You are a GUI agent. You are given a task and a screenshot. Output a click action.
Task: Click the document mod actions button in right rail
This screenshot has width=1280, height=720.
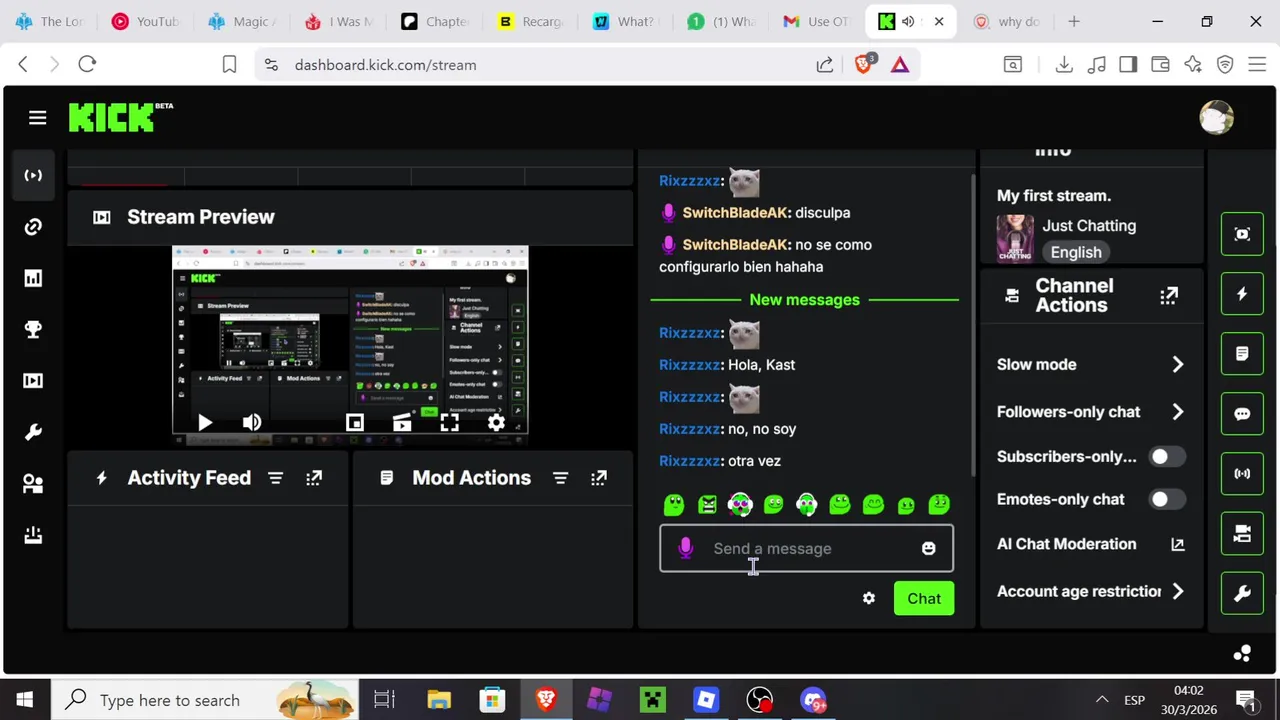pos(1242,354)
